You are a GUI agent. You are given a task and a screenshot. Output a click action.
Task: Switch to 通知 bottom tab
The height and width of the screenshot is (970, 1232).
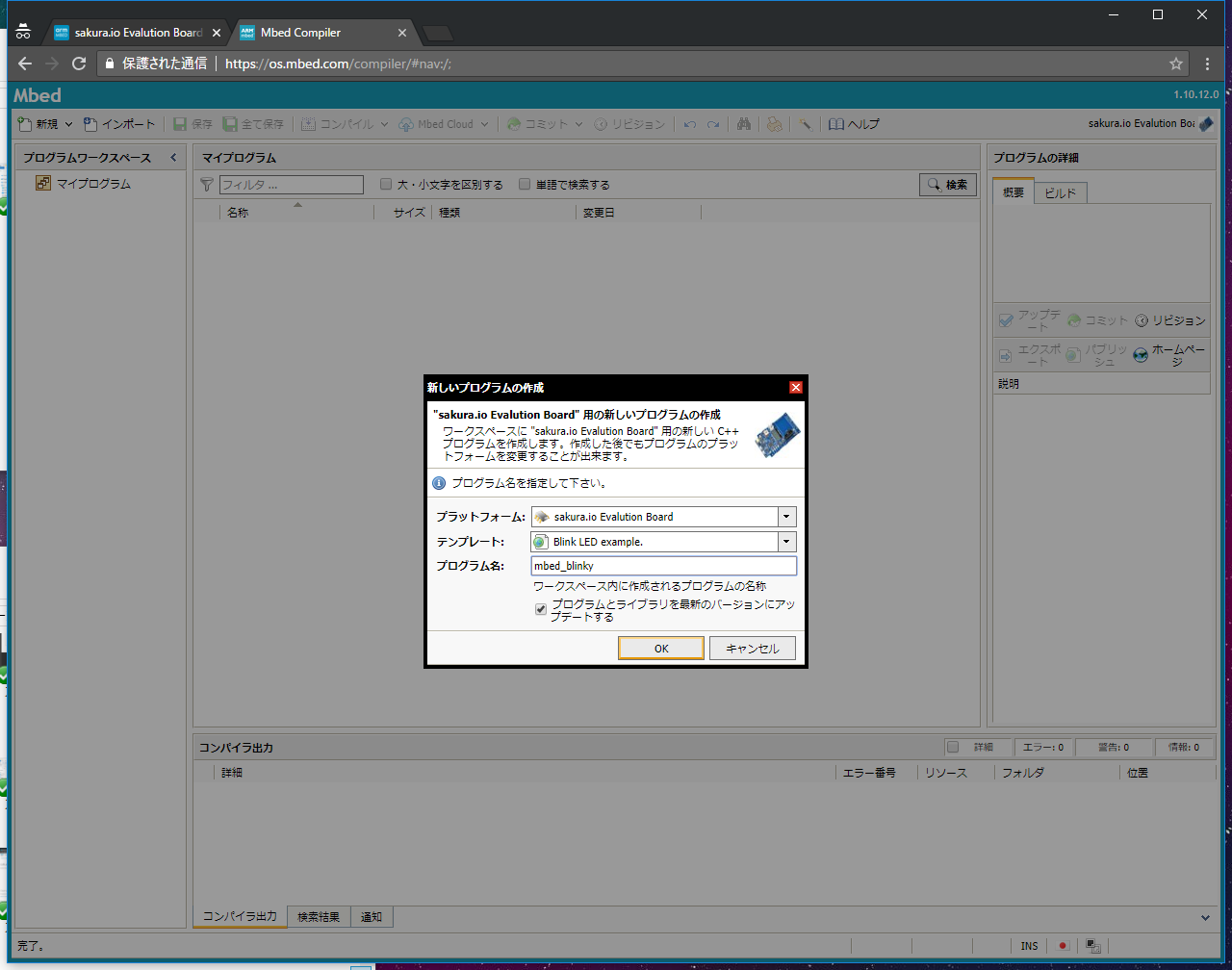tap(372, 917)
